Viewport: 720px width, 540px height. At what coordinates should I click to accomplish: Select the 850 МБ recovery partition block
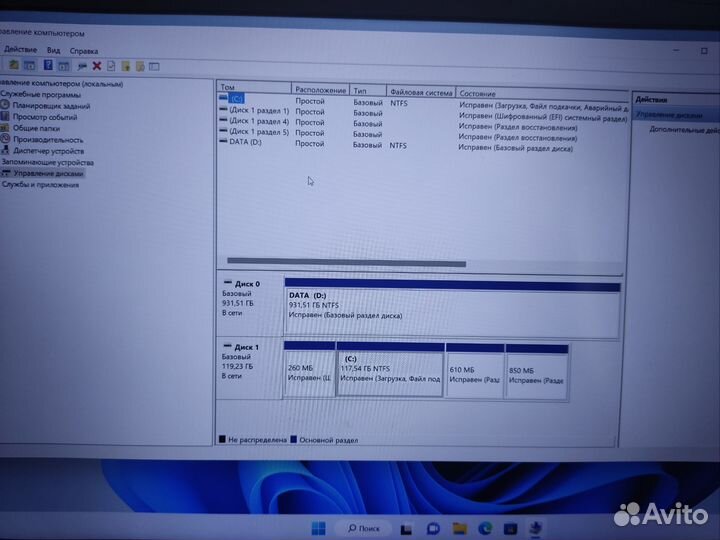click(x=536, y=373)
